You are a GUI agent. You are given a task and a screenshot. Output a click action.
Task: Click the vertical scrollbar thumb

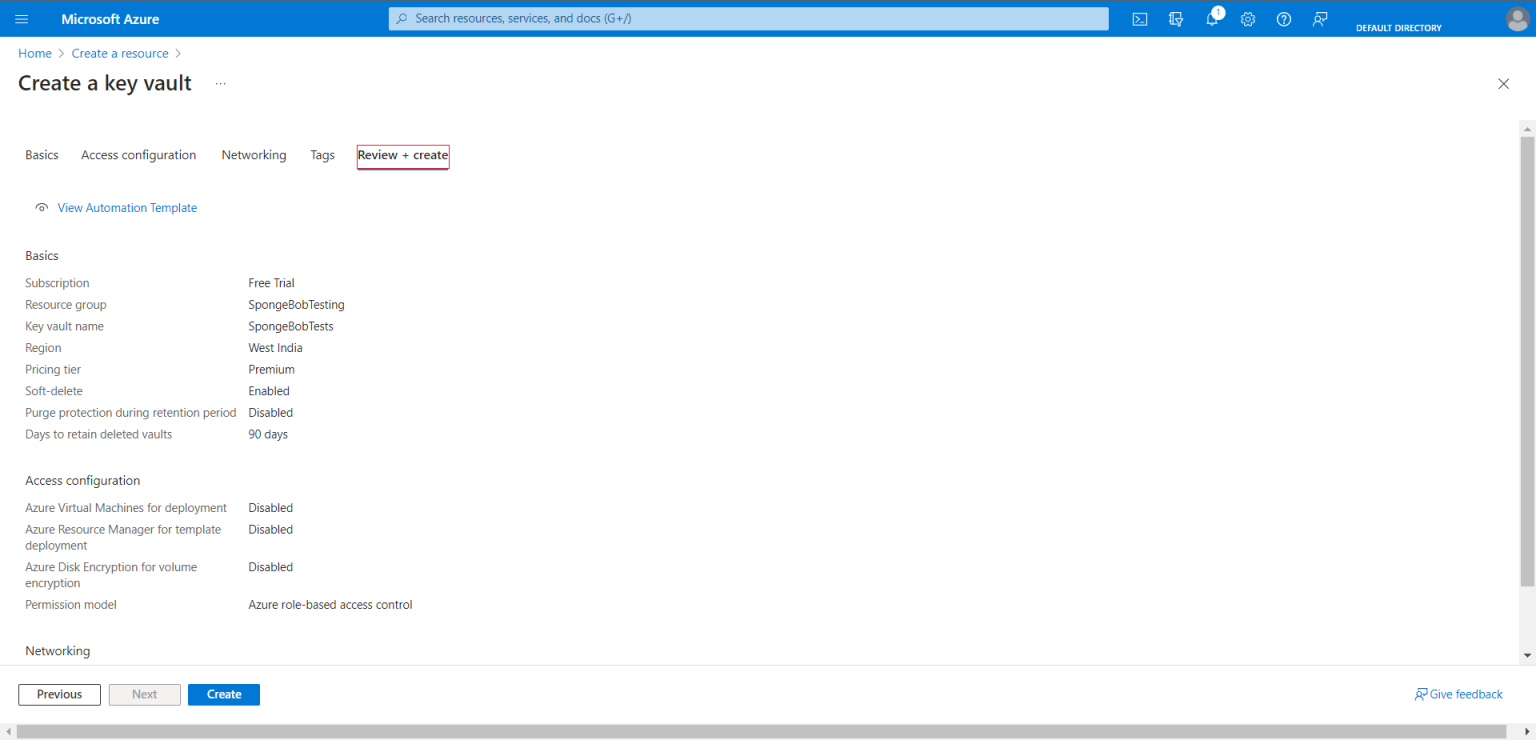[1527, 361]
